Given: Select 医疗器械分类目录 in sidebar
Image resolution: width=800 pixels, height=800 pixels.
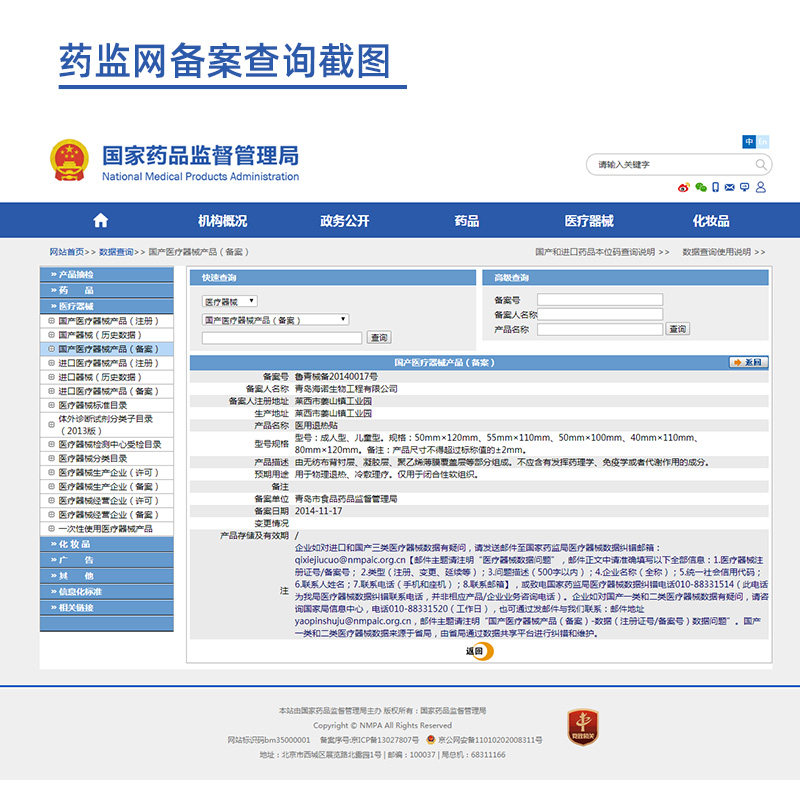Looking at the screenshot, I should coord(107,459).
